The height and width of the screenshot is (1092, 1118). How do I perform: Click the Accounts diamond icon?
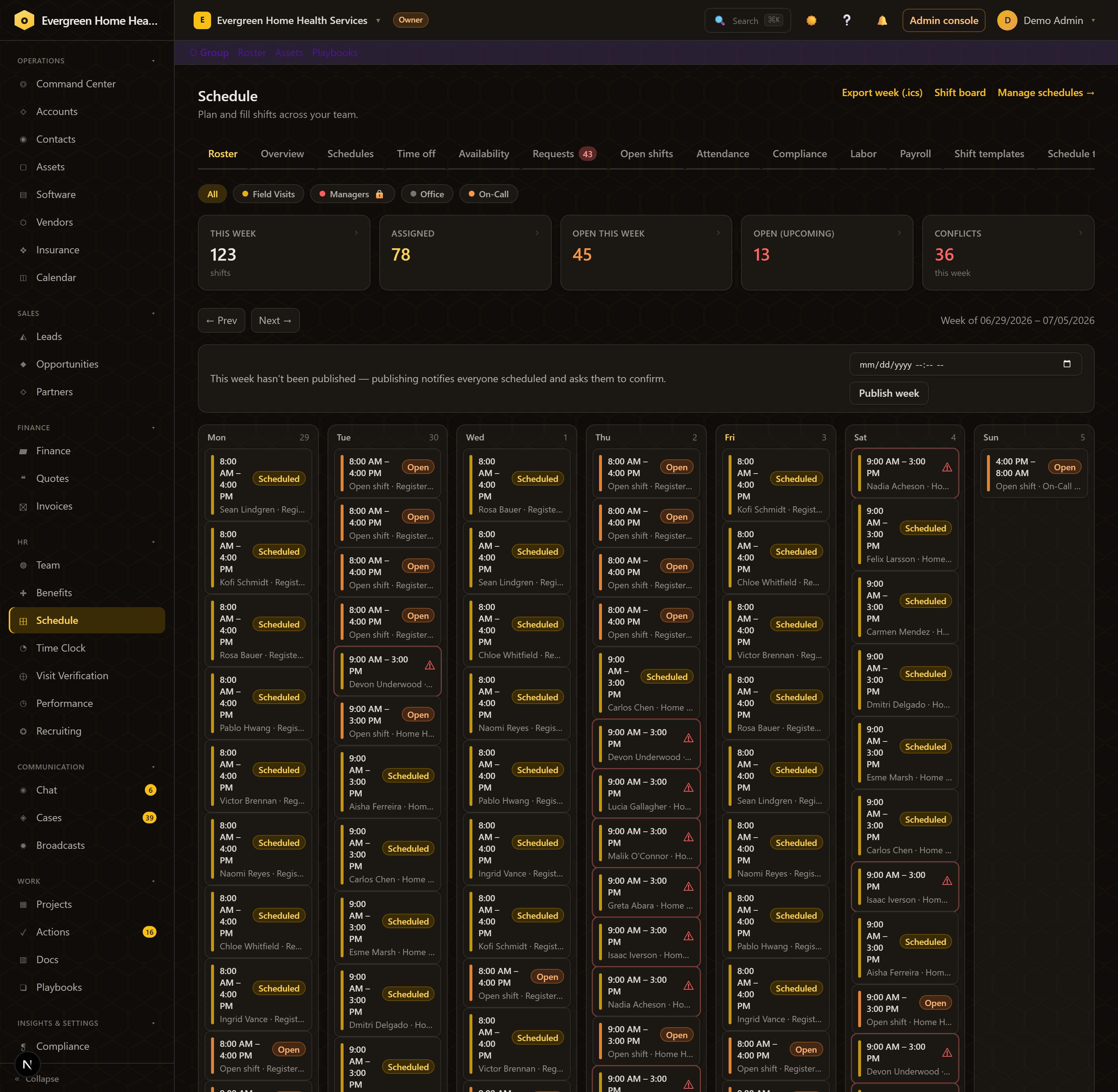[x=23, y=112]
